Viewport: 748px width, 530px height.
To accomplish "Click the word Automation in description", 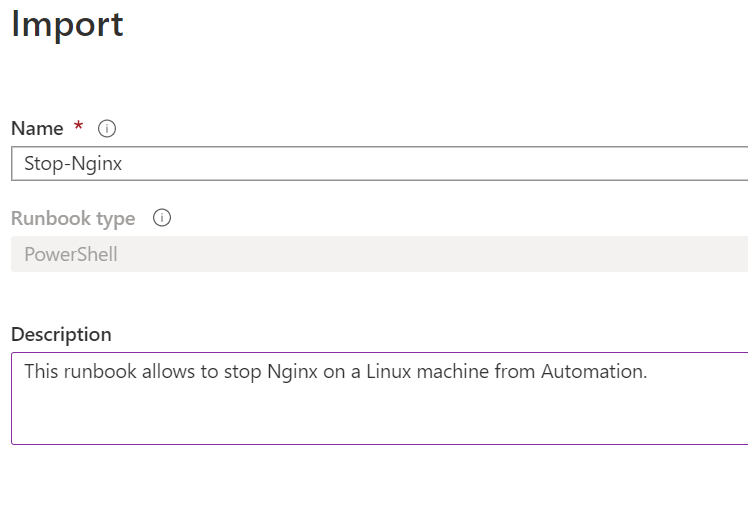I will tap(593, 371).
